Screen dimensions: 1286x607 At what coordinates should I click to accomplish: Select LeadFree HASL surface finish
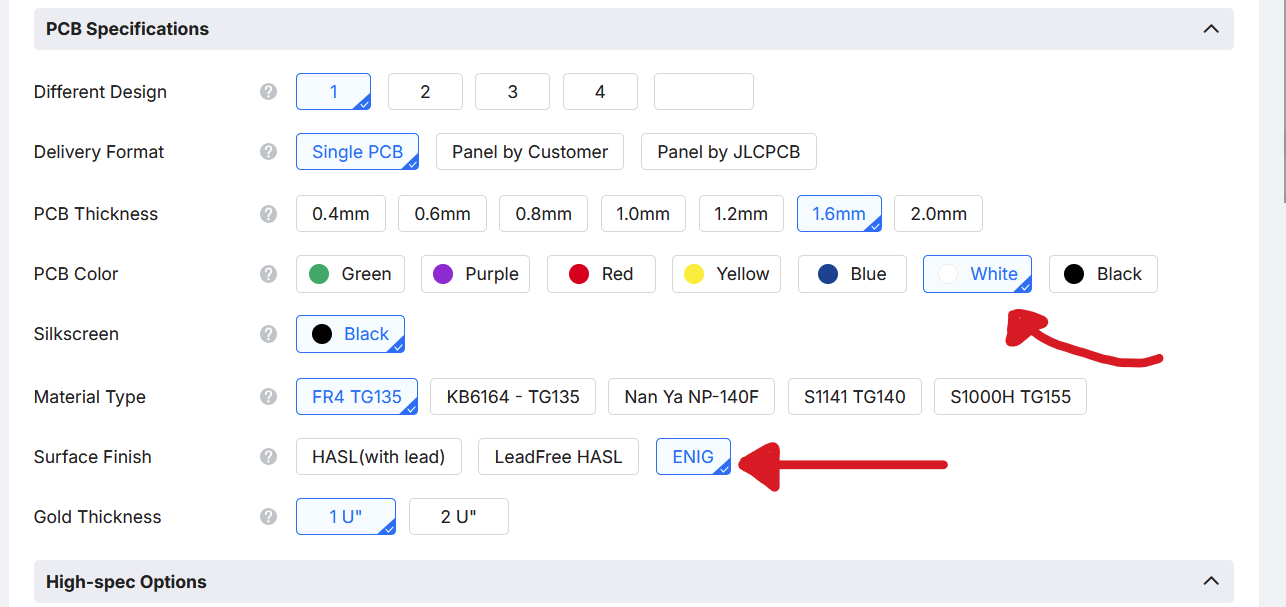click(558, 457)
